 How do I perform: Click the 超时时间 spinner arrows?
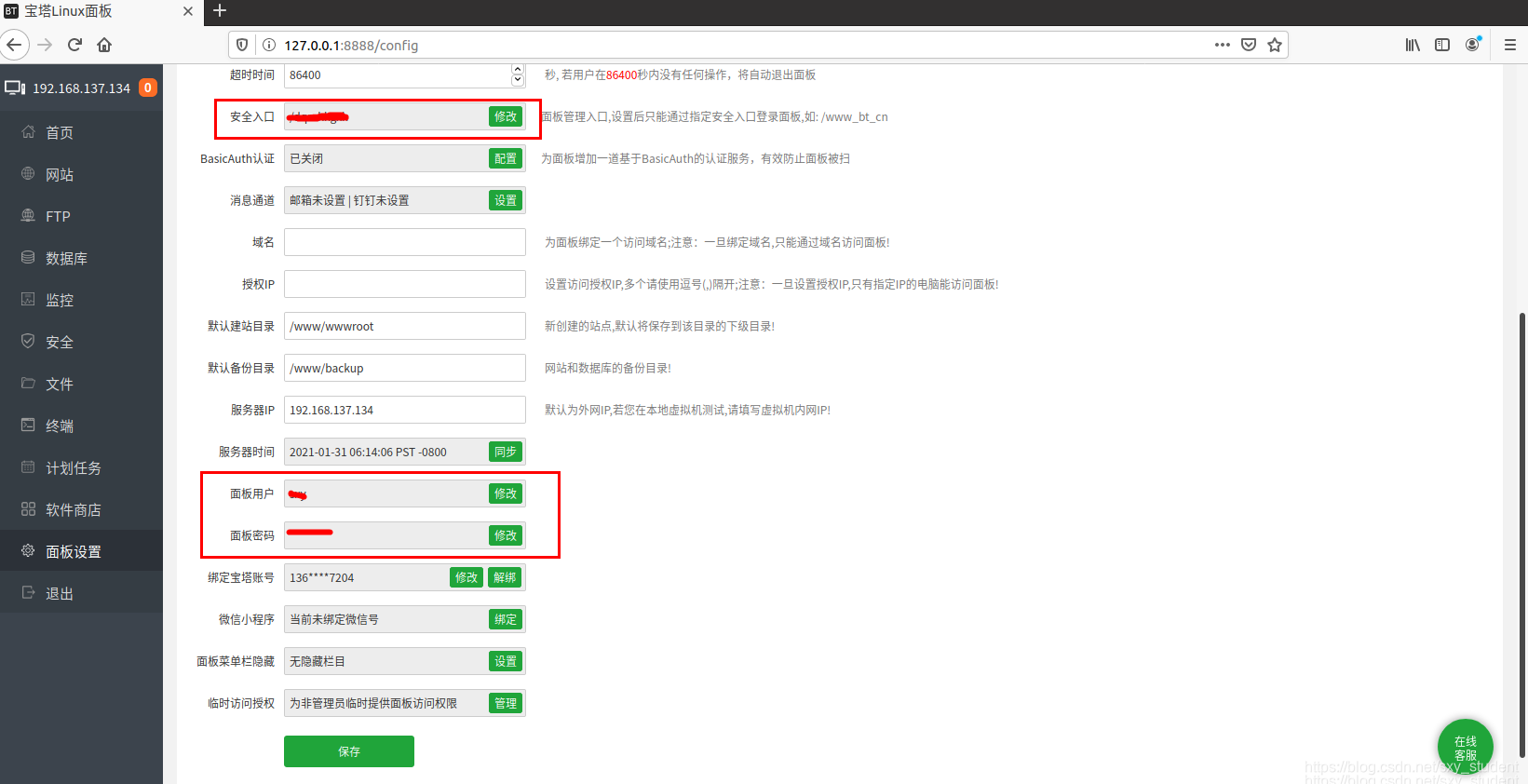tap(518, 74)
